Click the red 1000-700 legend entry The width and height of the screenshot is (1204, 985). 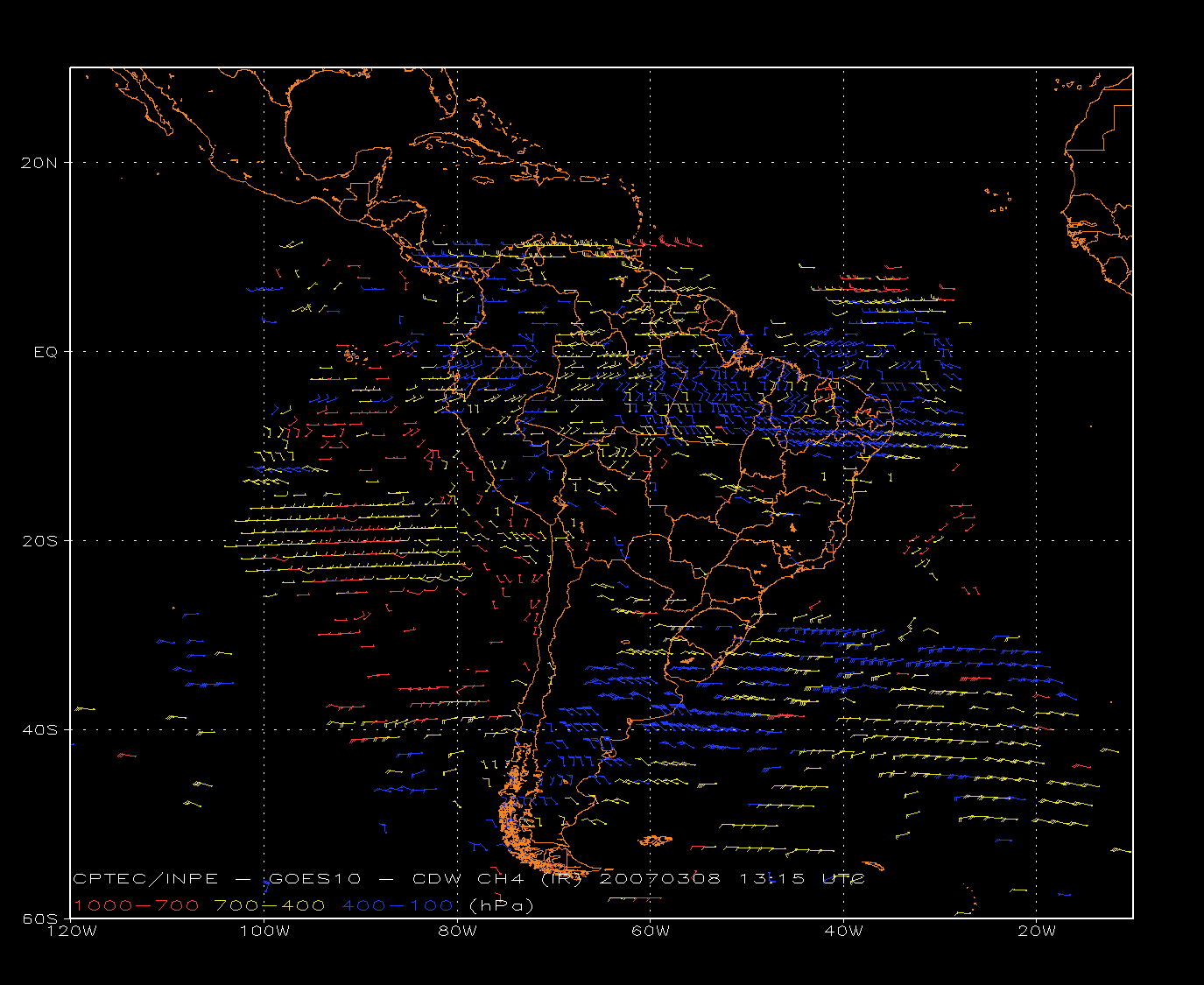136,905
